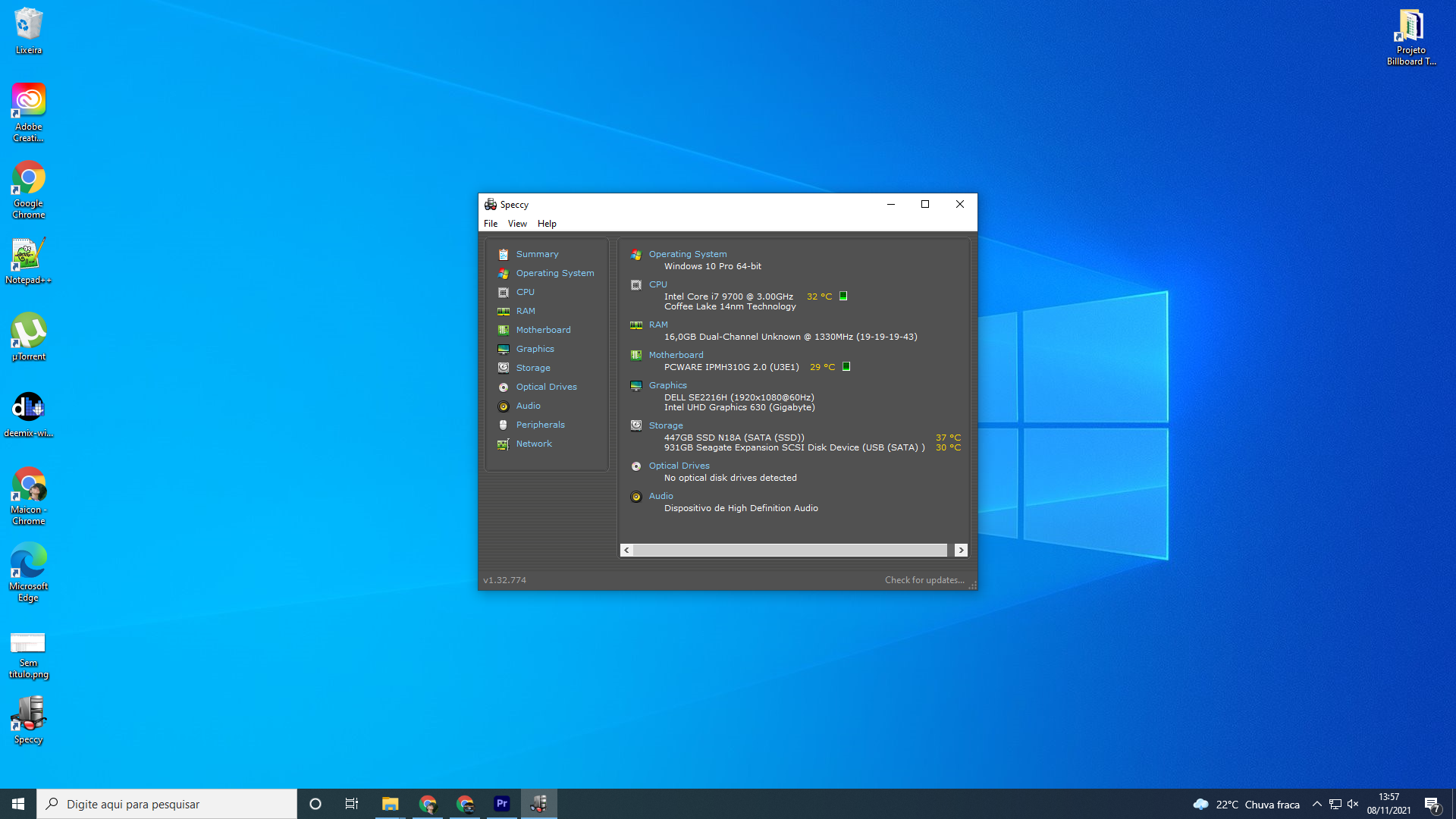Select RAM in the Speccy sidebar
This screenshot has width=1456, height=819.
[526, 311]
